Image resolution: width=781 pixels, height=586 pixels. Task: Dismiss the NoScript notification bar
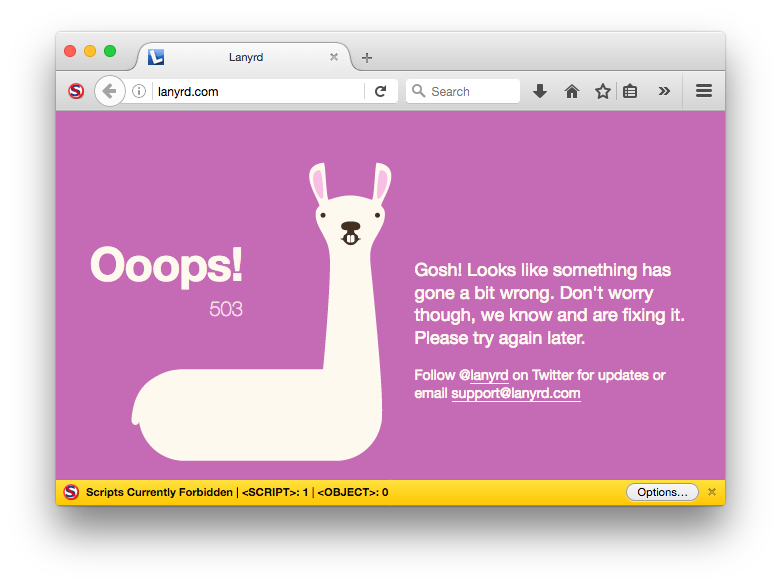[x=712, y=492]
